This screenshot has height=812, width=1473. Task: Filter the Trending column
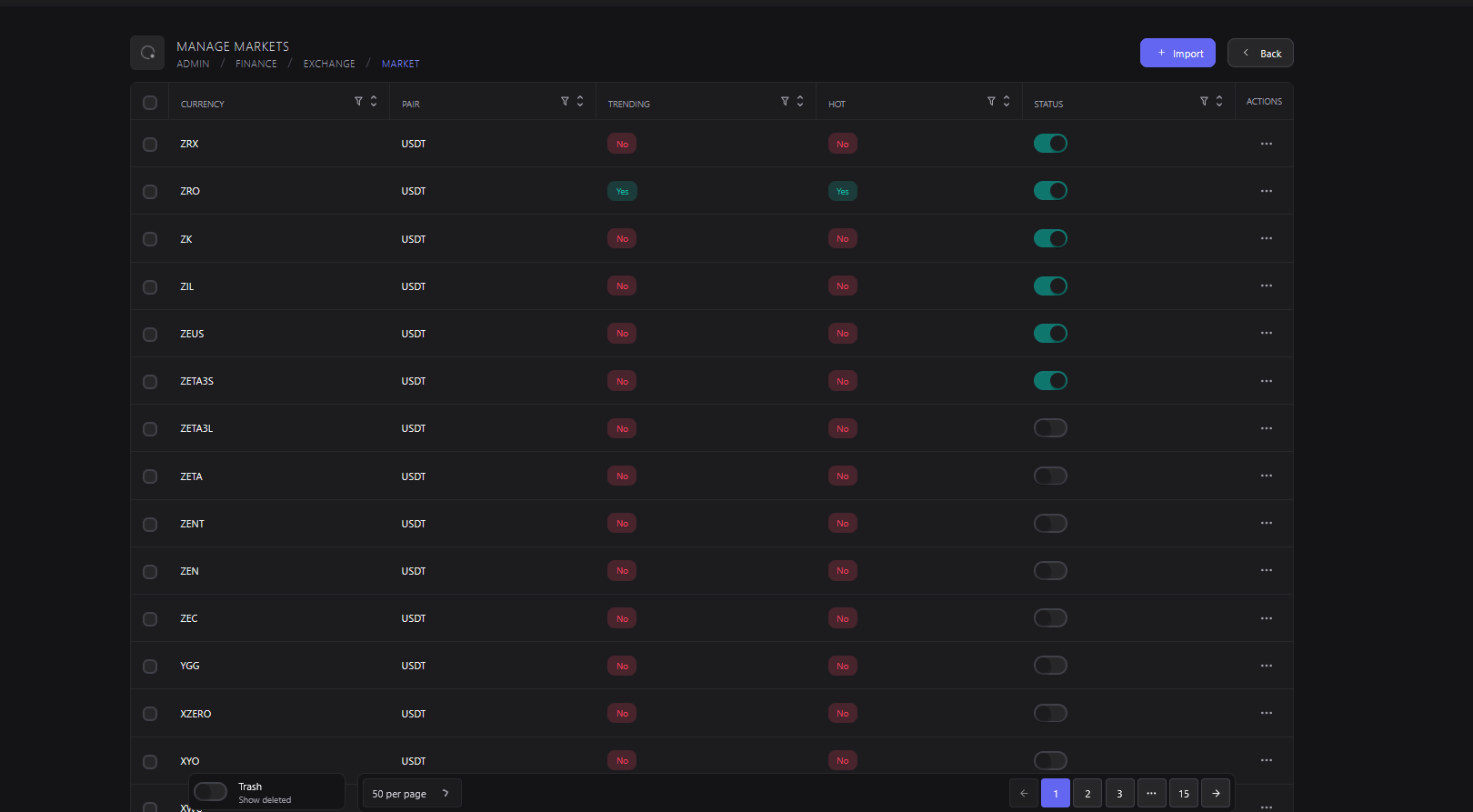pyautogui.click(x=785, y=102)
